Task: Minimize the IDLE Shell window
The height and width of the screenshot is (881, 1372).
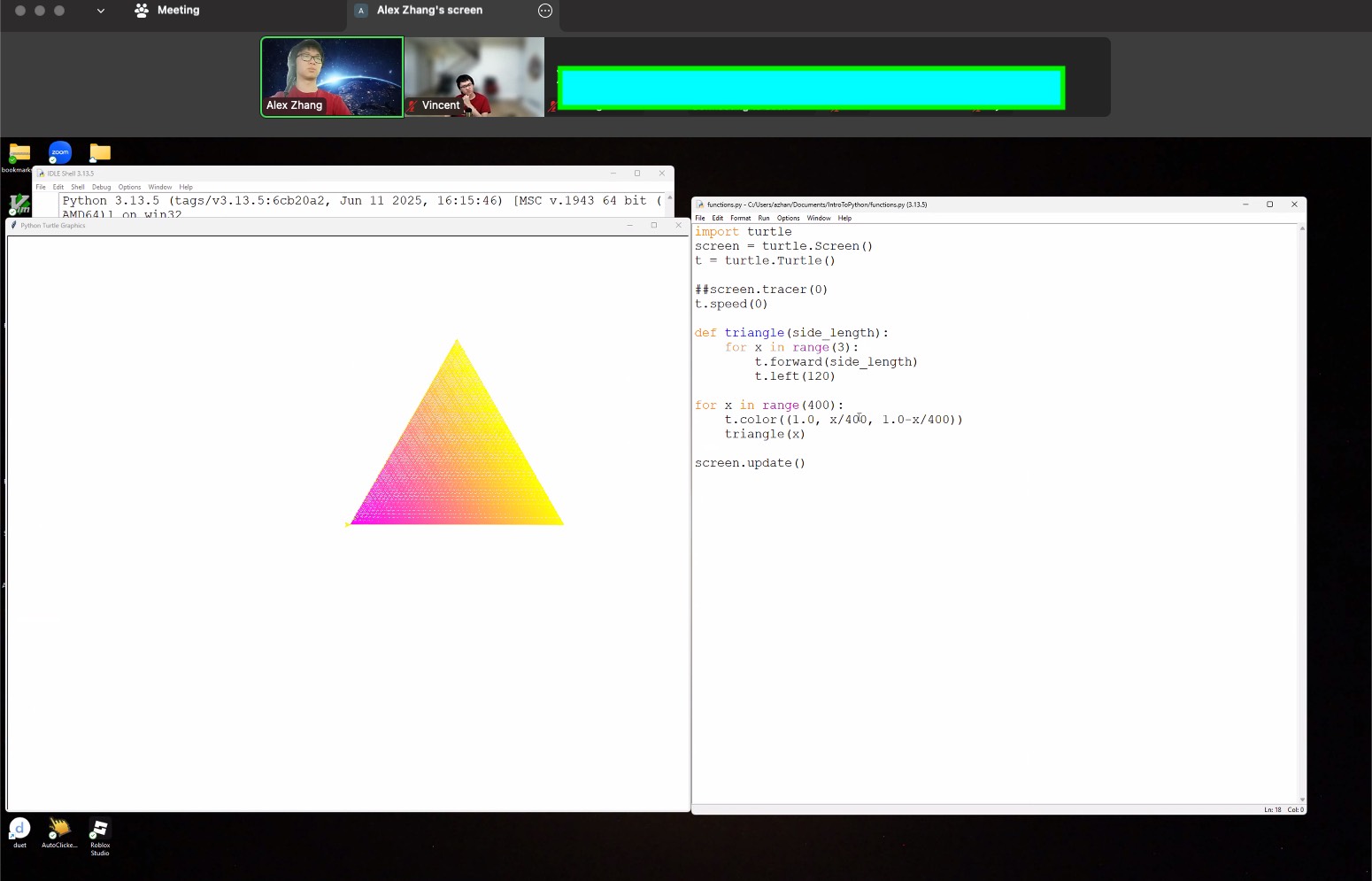Action: pyautogui.click(x=613, y=174)
